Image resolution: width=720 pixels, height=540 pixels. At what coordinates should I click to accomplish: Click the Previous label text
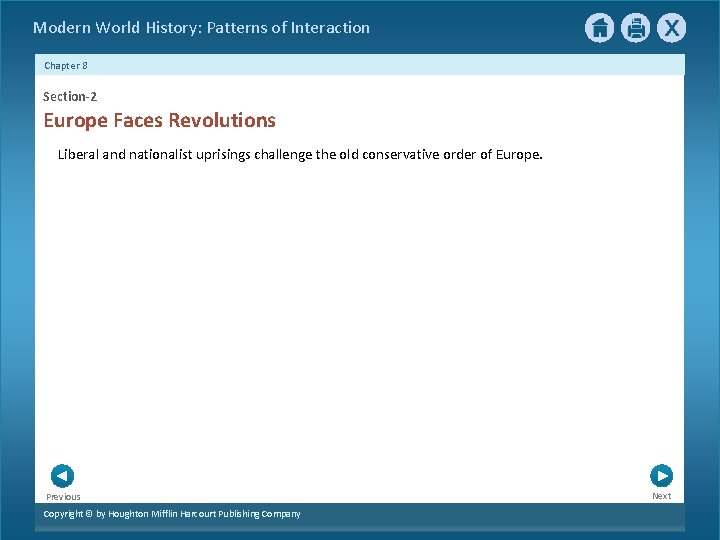63,497
